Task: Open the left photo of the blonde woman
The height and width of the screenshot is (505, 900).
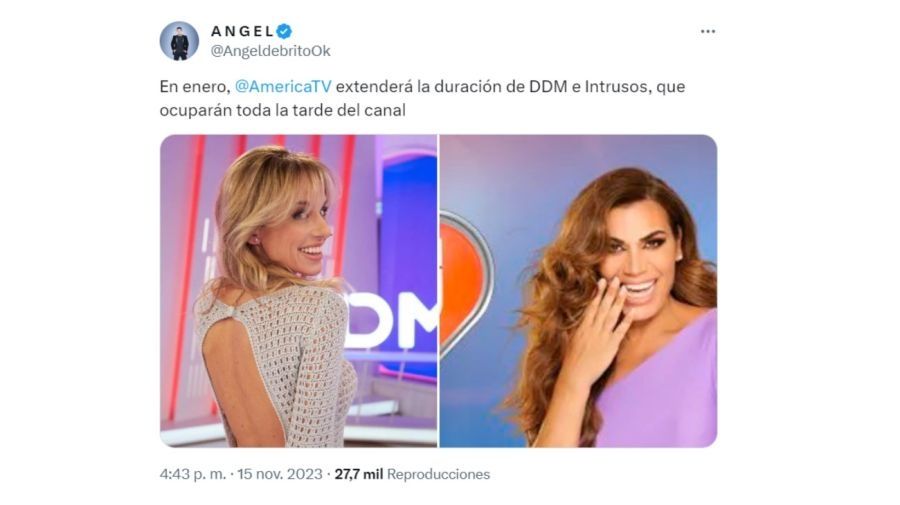Action: (298, 291)
